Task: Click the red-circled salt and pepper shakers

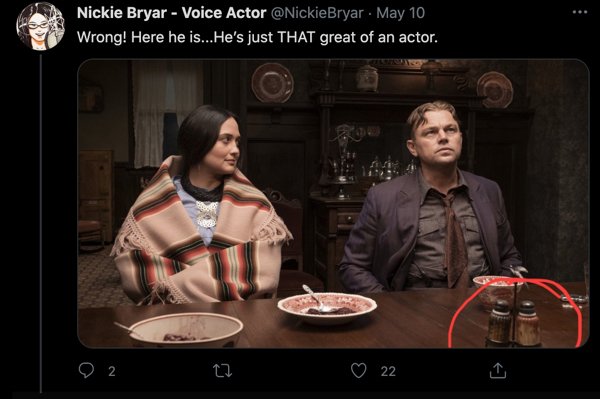Action: (x=514, y=323)
